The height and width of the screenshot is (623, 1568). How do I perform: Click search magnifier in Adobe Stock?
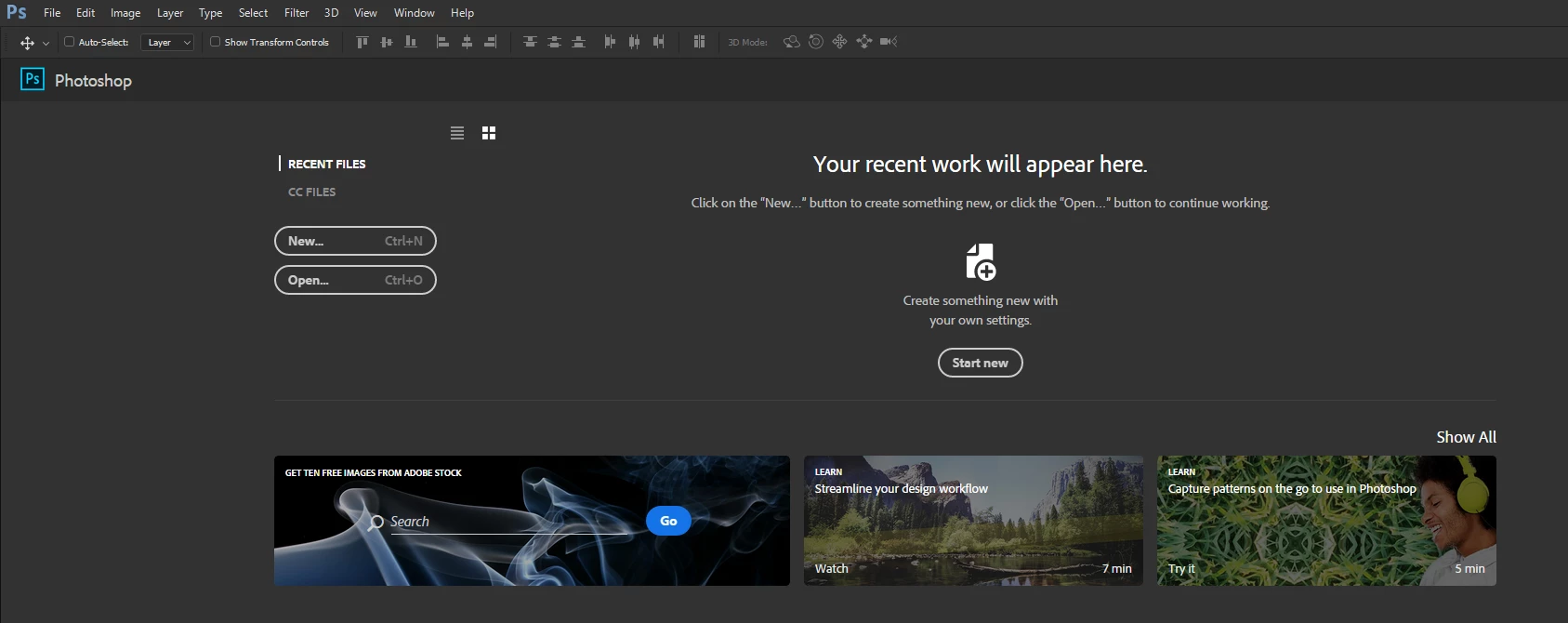coord(376,523)
